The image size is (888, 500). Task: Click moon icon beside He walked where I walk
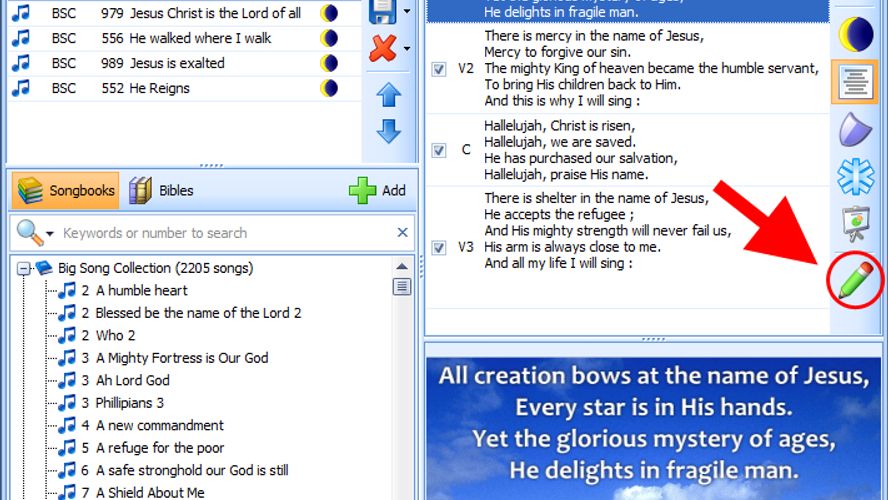(x=329, y=38)
